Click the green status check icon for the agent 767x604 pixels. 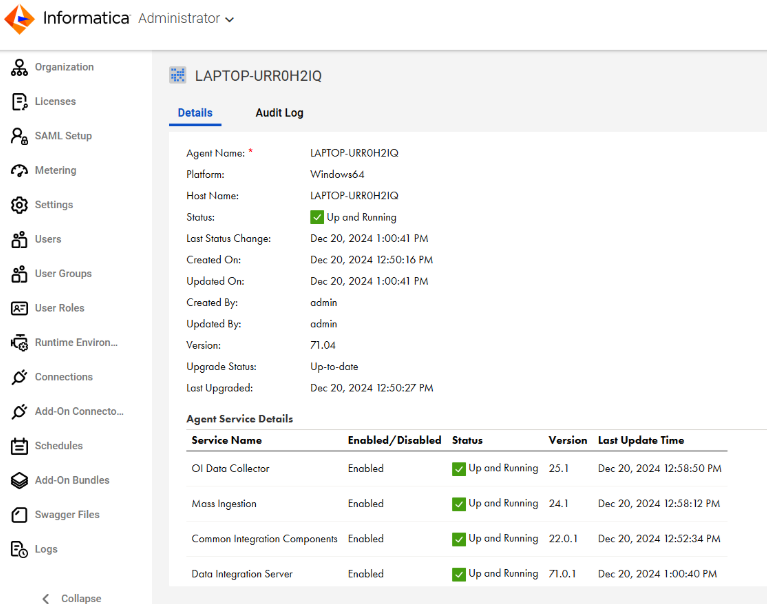tap(317, 217)
